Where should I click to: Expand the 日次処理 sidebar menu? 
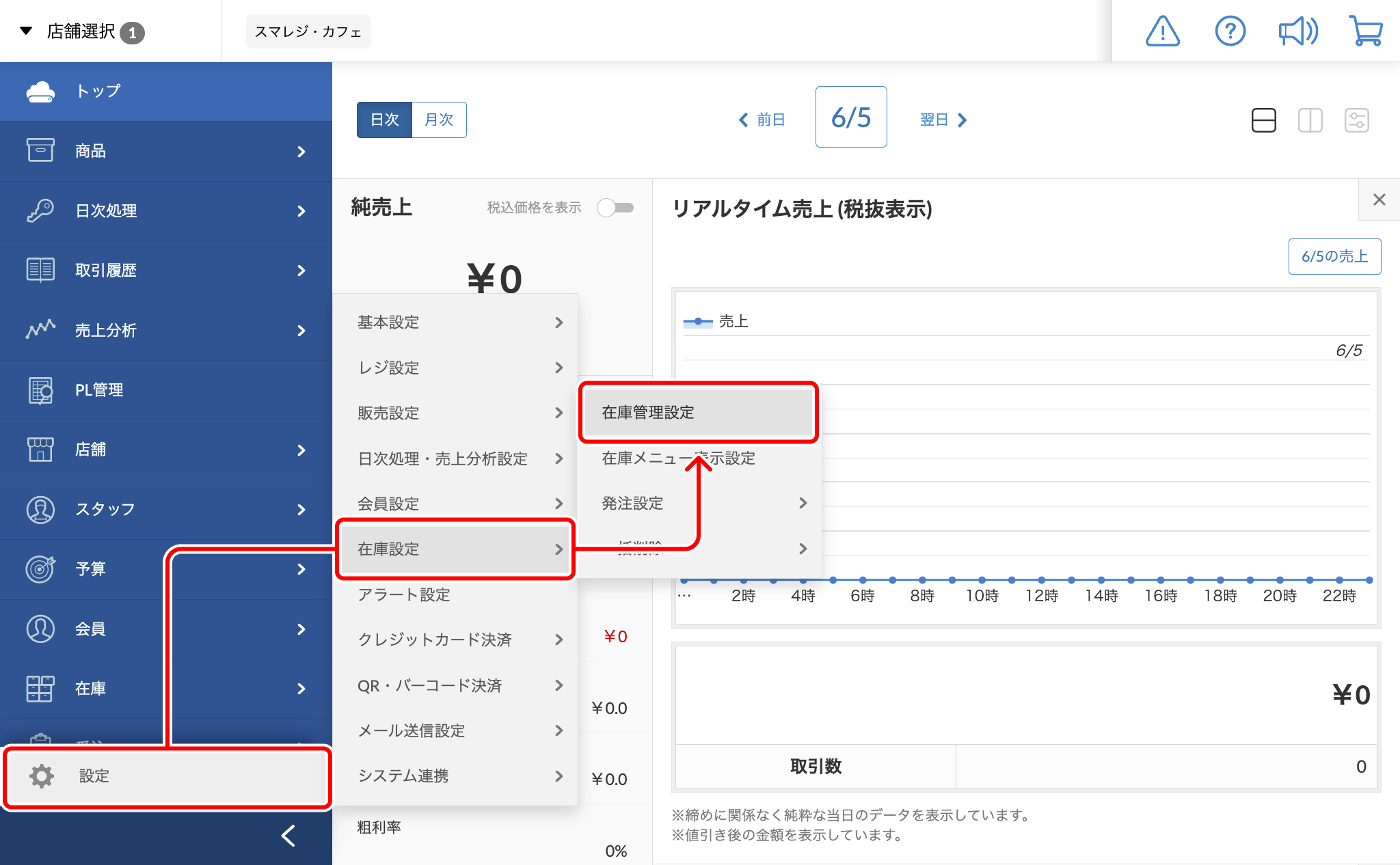(x=166, y=211)
